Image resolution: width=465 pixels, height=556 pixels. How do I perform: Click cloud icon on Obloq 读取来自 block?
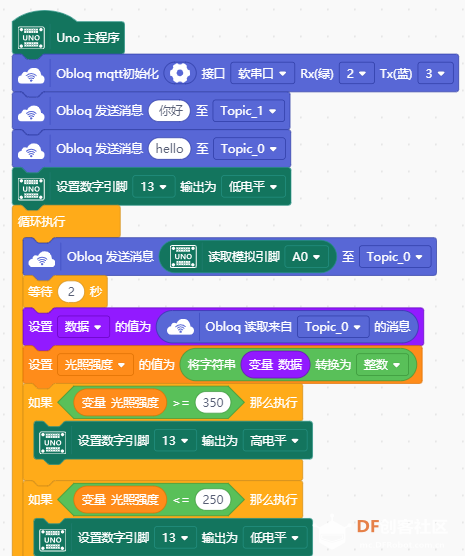tap(181, 327)
